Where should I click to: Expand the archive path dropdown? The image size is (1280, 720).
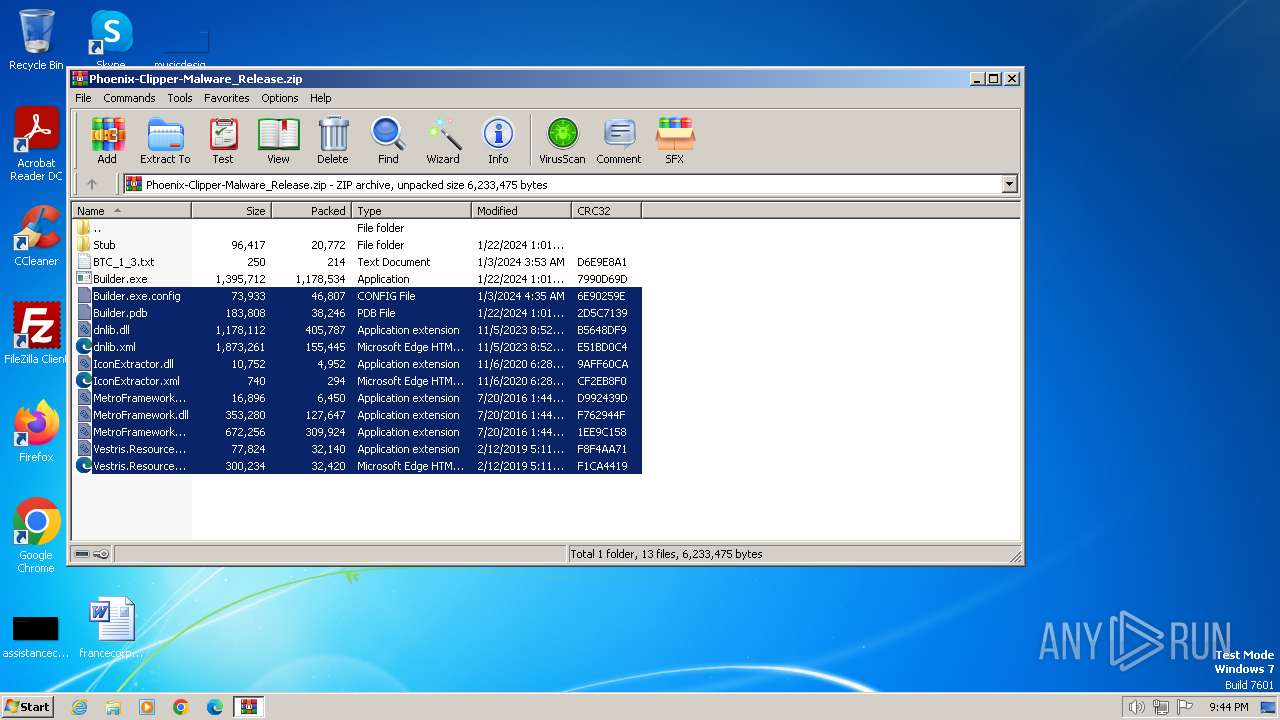click(1009, 184)
